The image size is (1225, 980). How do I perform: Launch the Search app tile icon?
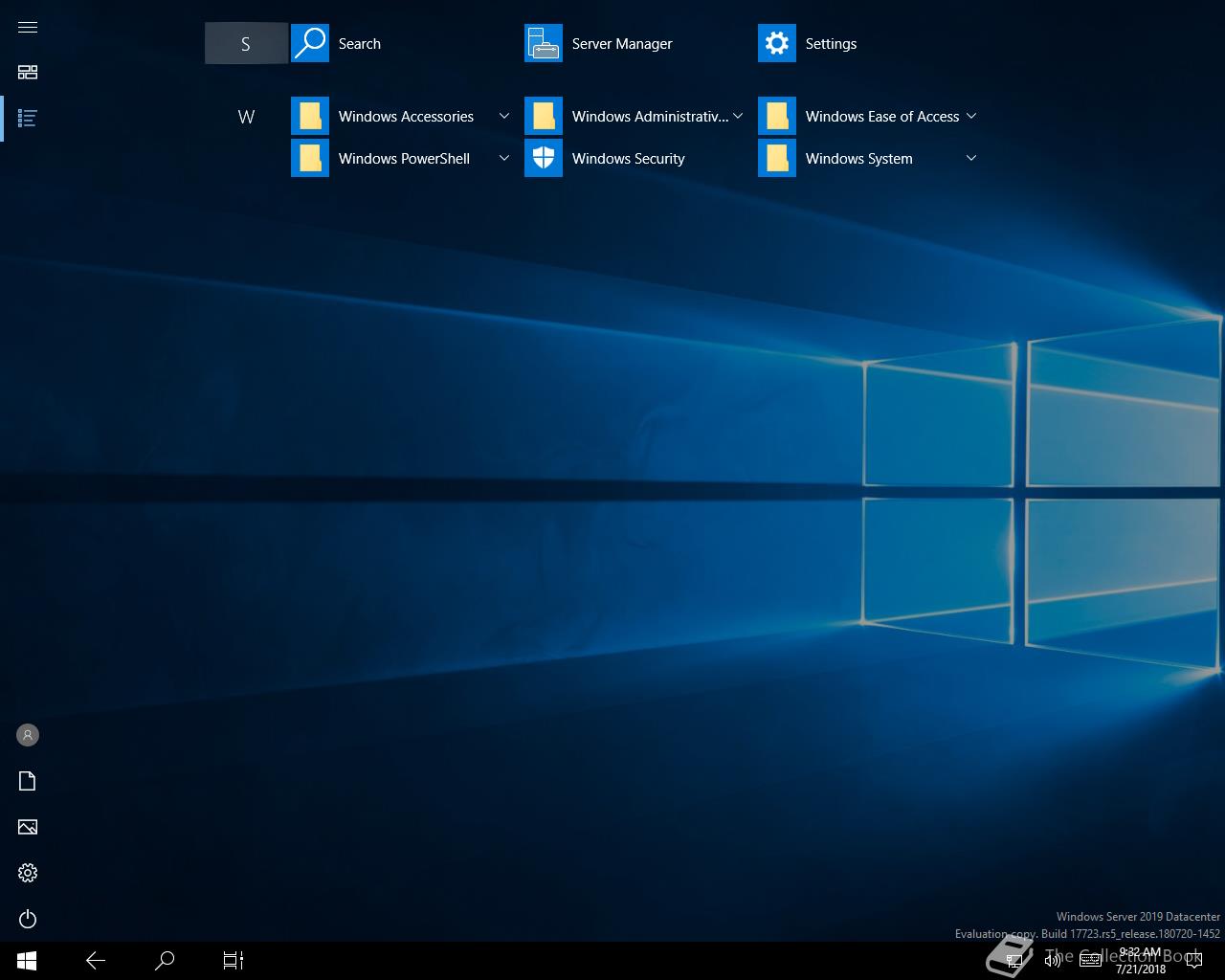point(310,43)
